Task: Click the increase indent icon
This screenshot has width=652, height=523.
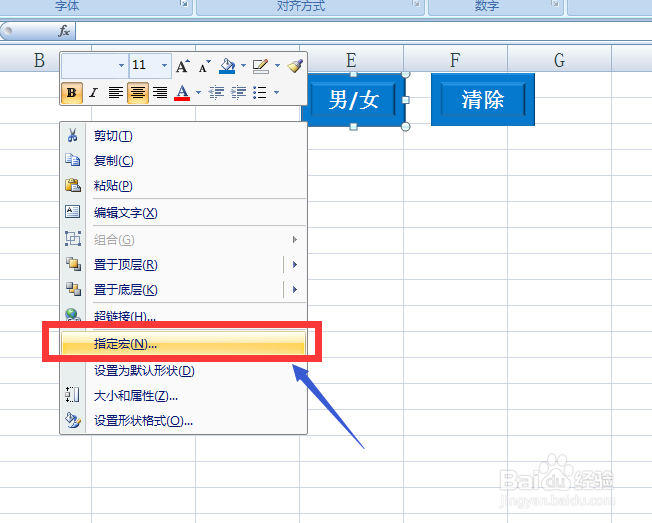Action: 238,92
